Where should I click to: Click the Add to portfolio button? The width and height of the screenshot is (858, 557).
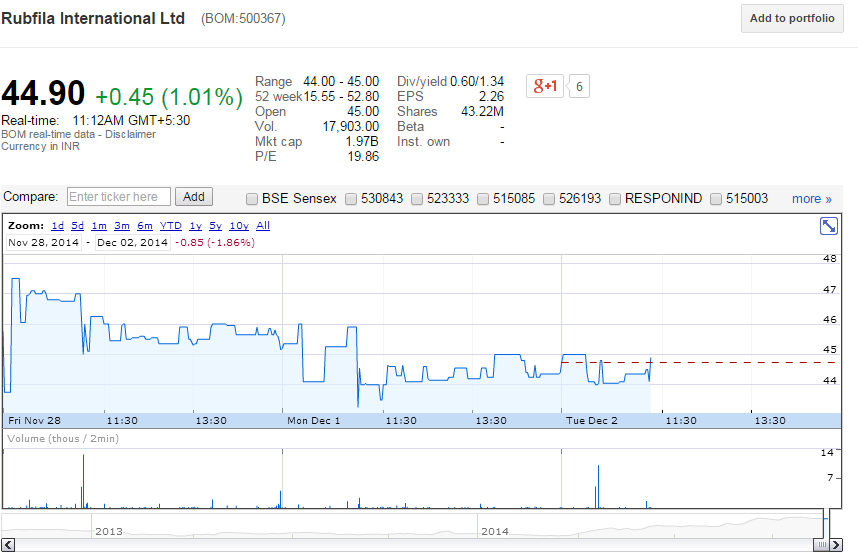[792, 18]
